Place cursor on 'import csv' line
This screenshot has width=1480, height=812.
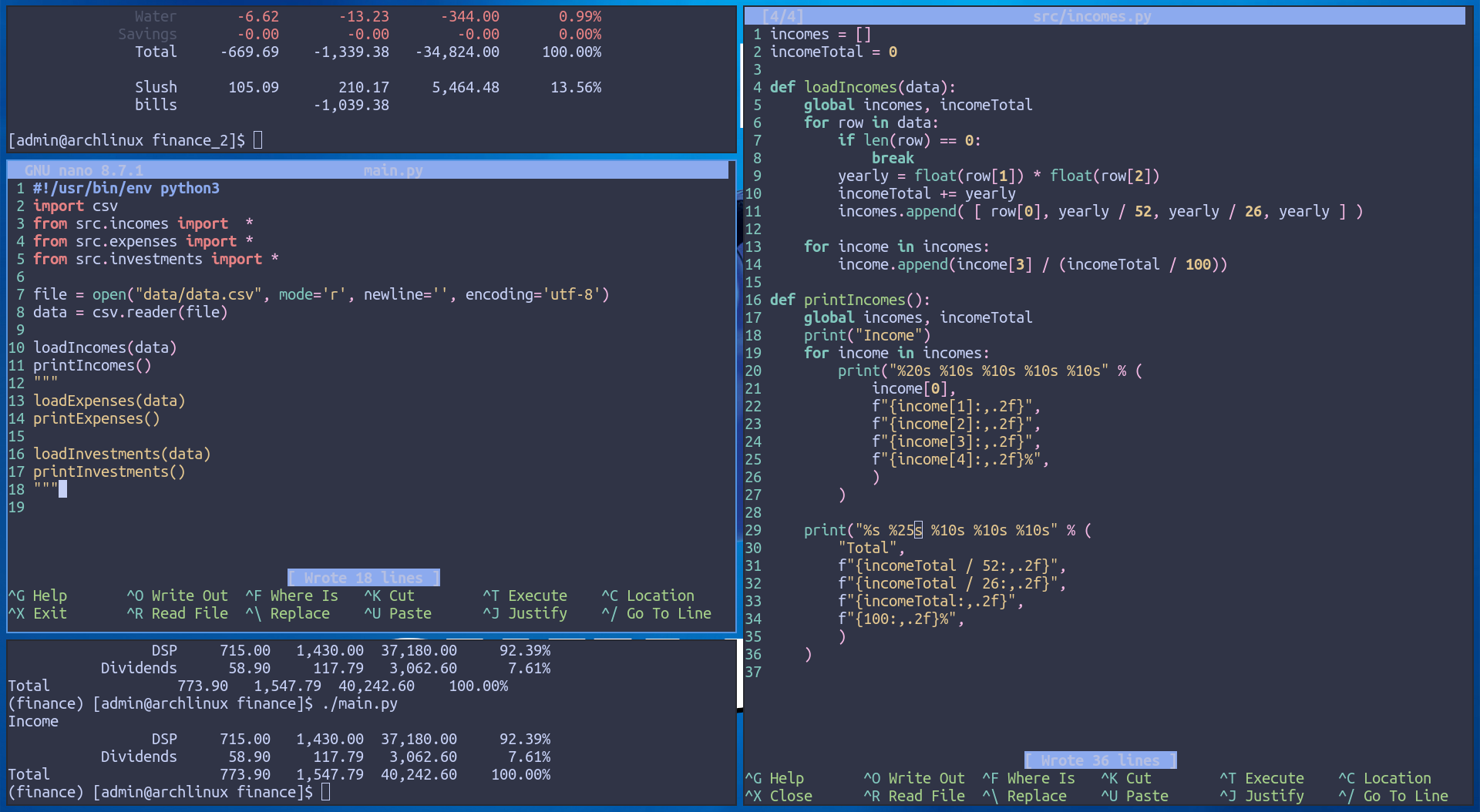tap(76, 206)
